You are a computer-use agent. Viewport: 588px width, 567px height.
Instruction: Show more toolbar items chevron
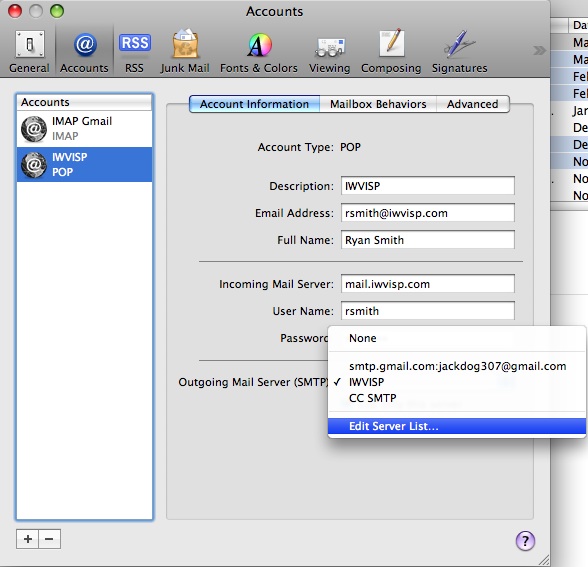[x=539, y=50]
